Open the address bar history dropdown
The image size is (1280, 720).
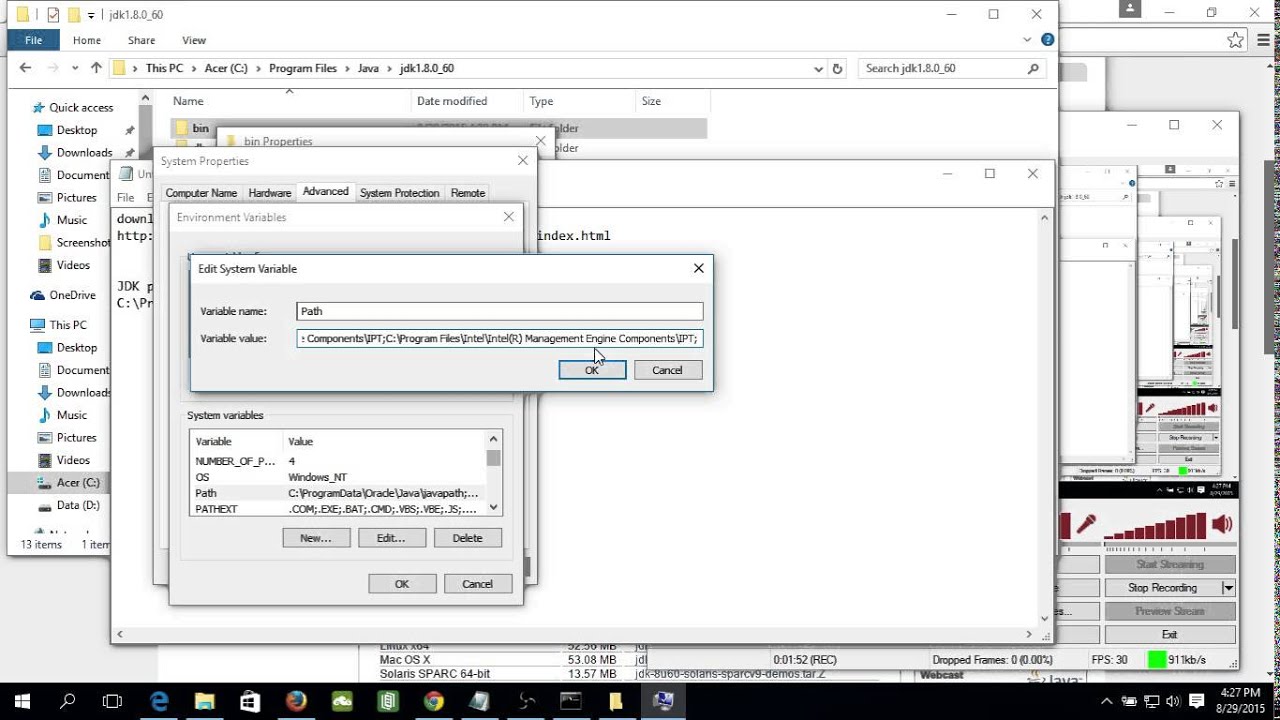[x=819, y=68]
